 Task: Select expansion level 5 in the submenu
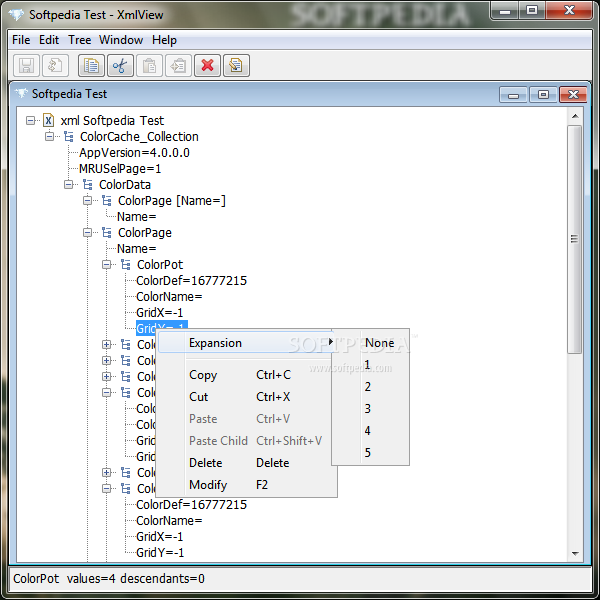click(371, 453)
